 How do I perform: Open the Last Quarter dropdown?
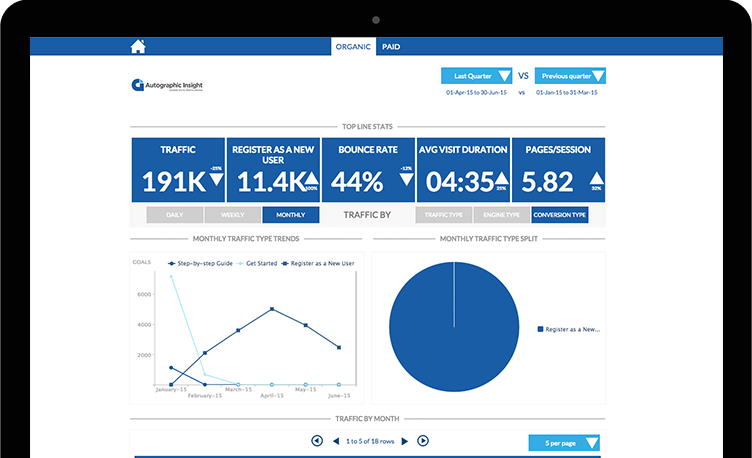point(475,76)
